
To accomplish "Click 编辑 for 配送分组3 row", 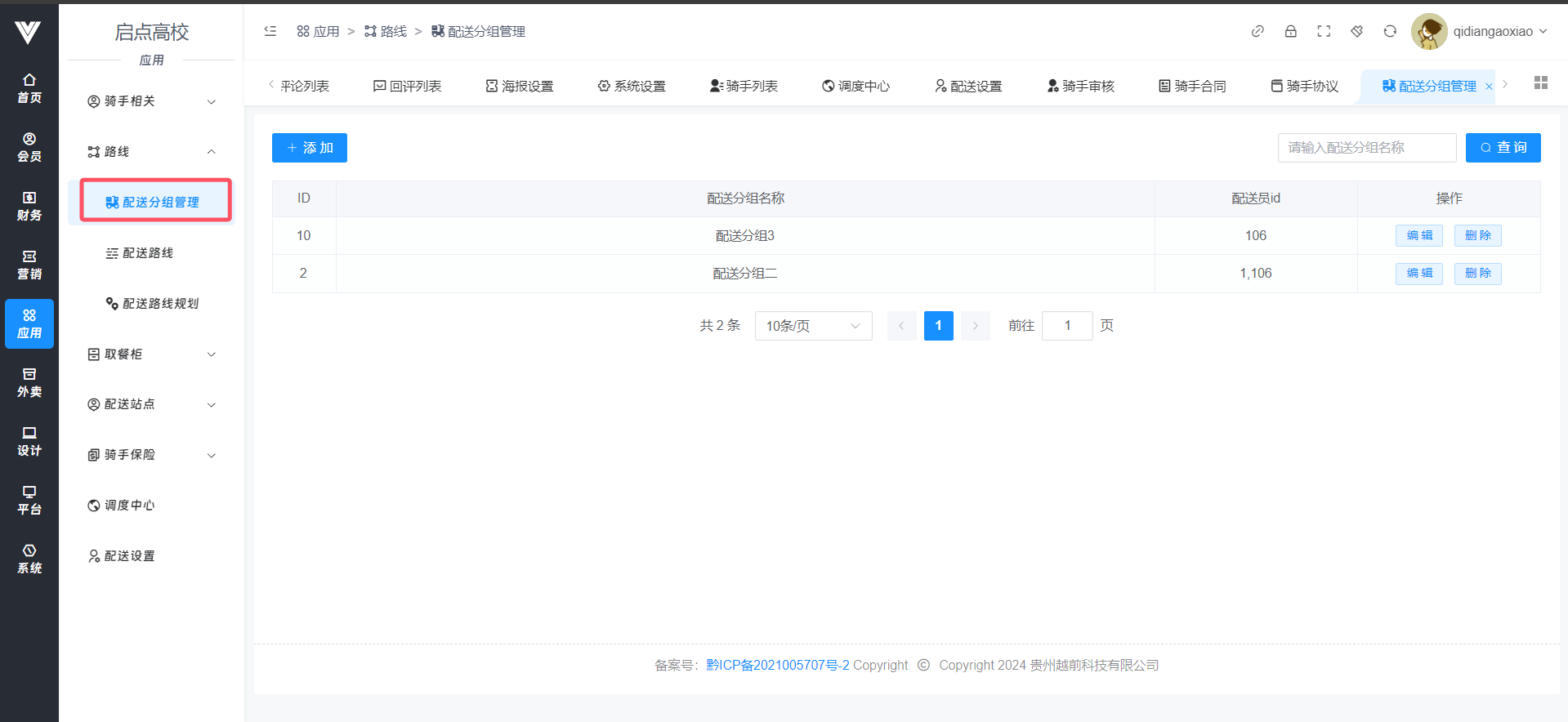I will (1419, 235).
